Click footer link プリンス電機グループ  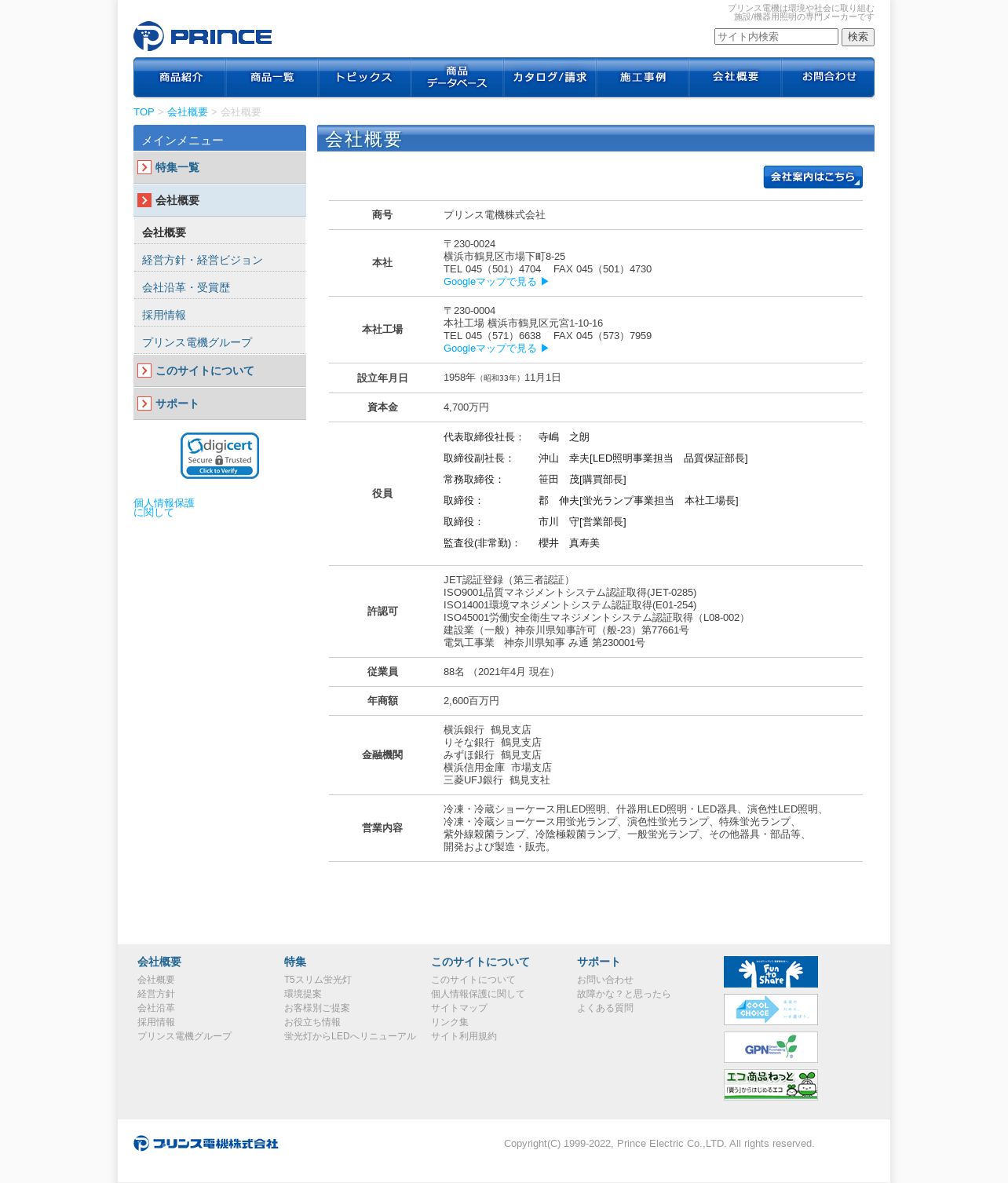click(x=184, y=1036)
